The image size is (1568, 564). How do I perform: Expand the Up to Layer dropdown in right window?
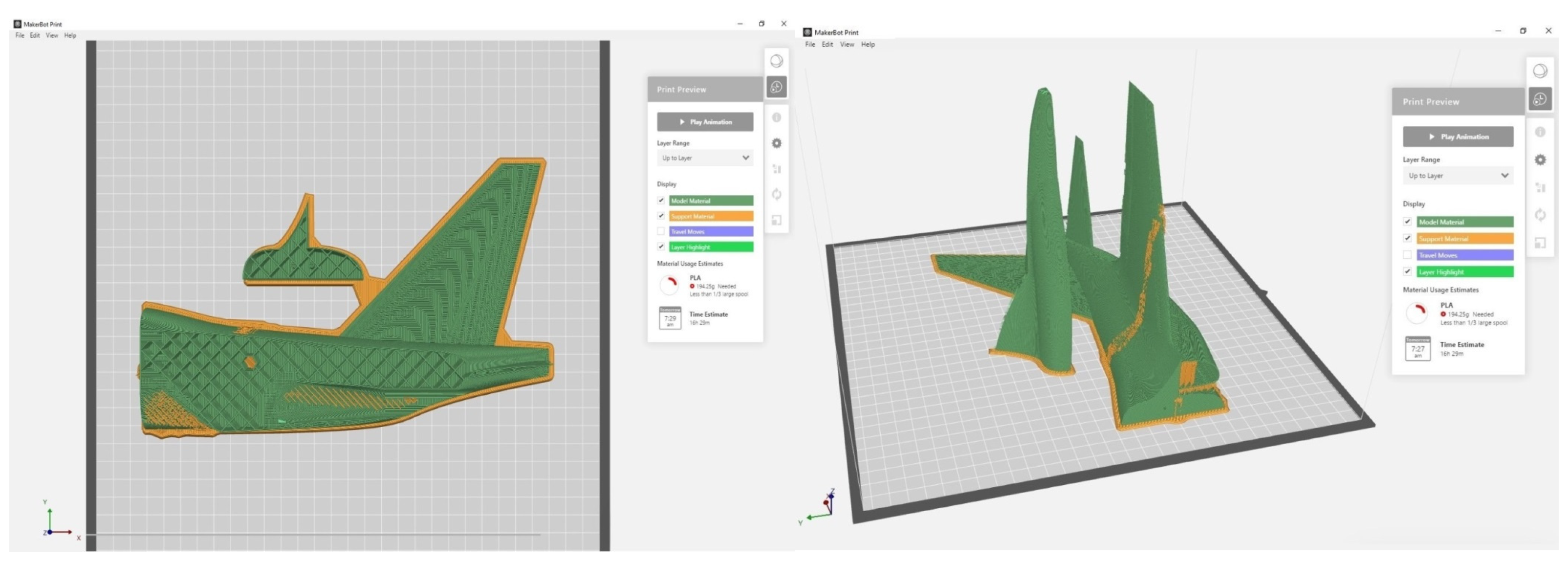1458,176
